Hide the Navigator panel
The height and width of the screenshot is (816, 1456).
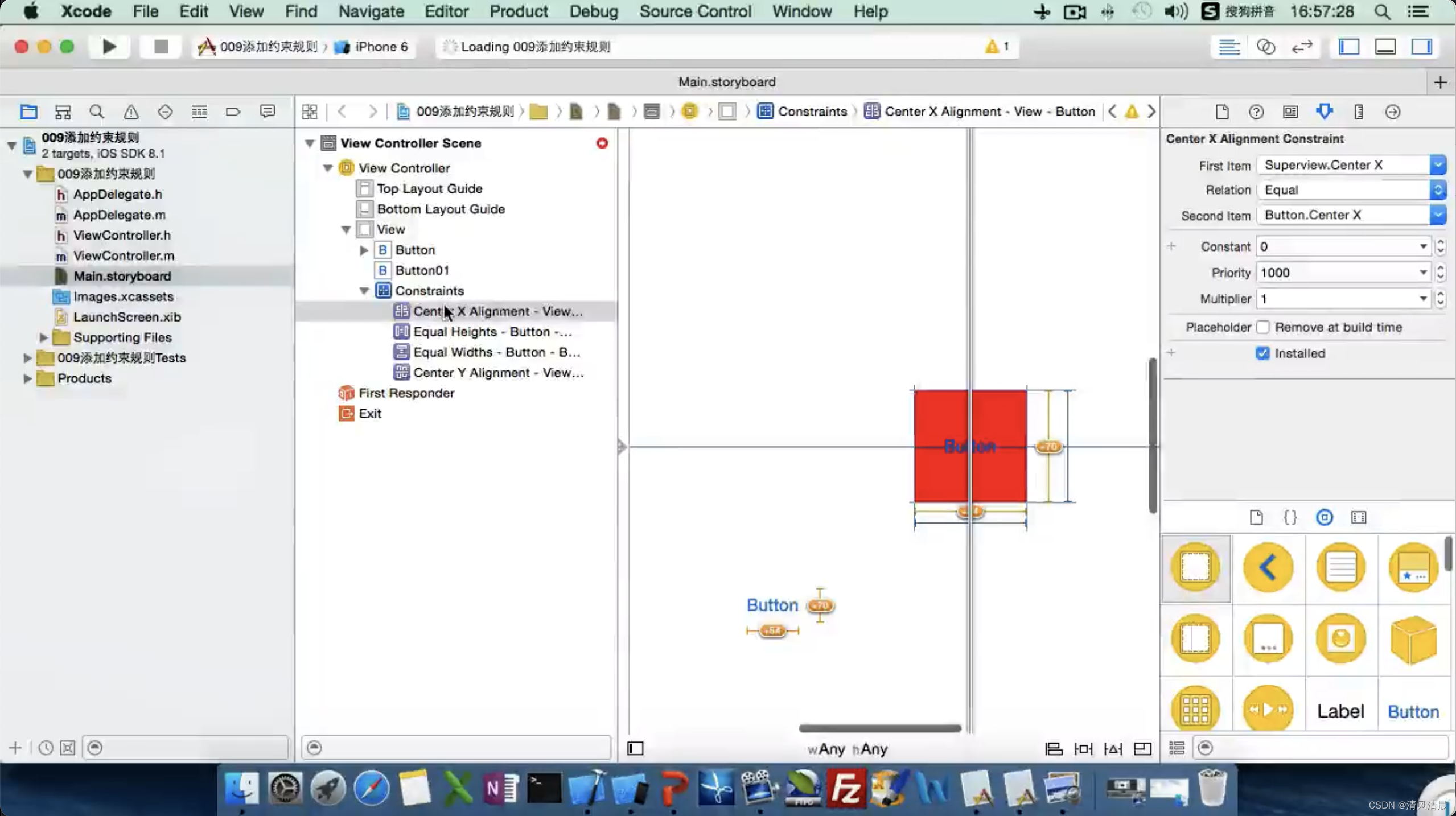point(1349,47)
